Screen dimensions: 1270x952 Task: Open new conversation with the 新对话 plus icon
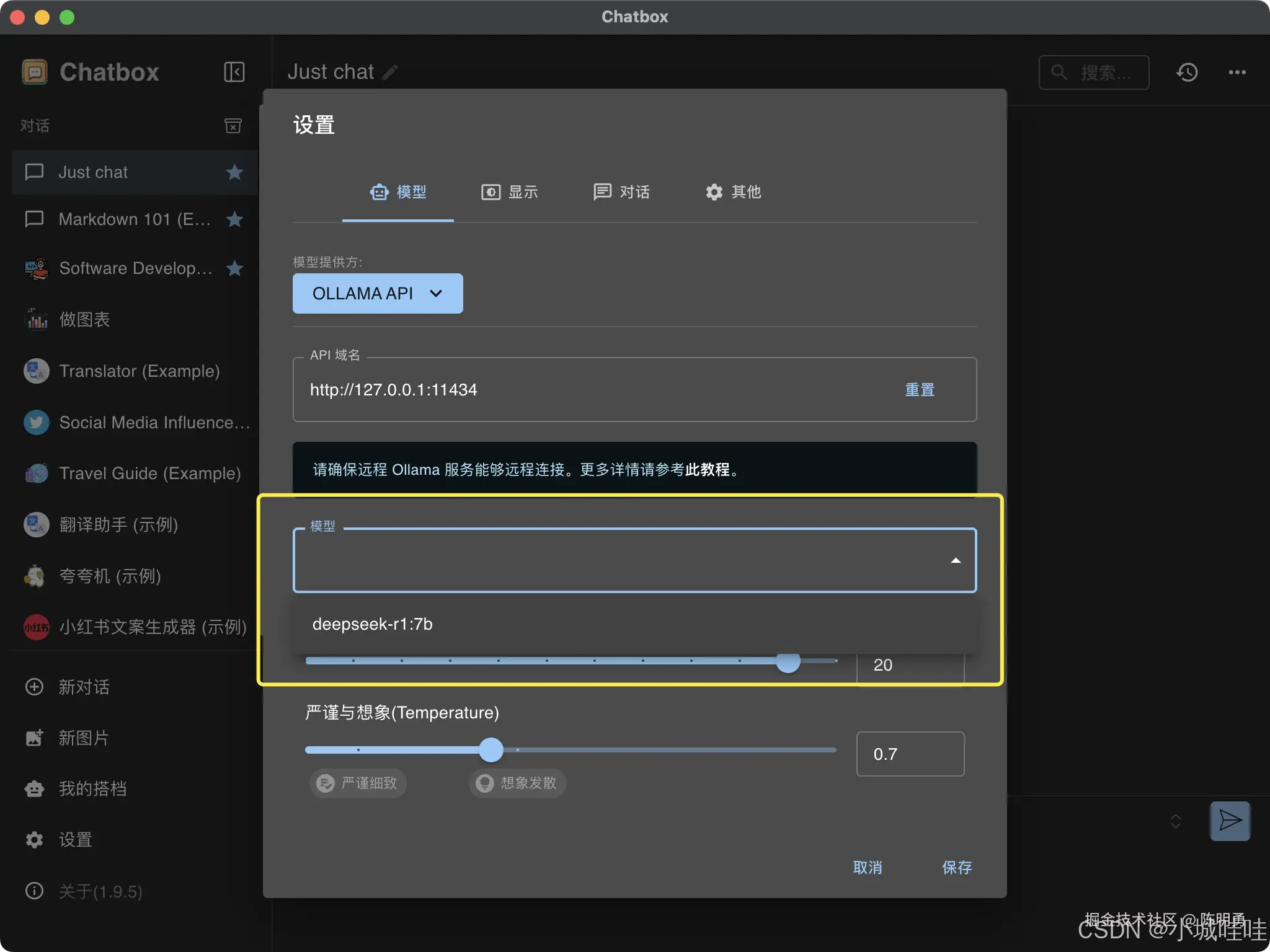click(x=34, y=687)
